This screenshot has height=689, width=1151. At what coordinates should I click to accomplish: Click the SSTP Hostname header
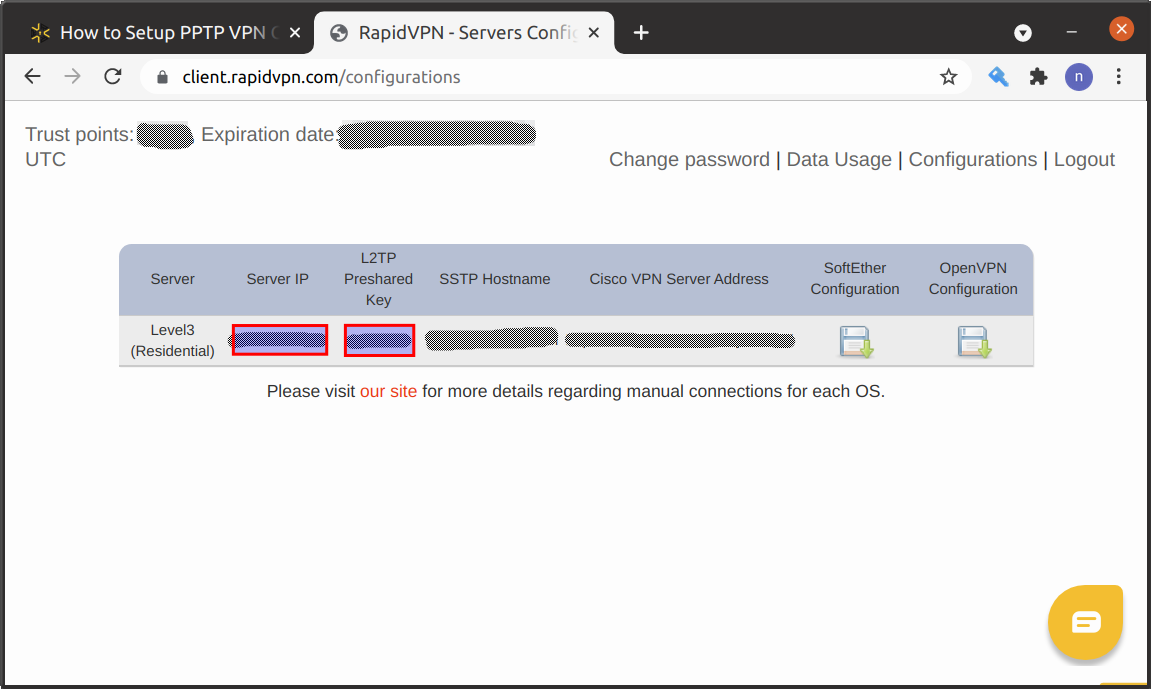pos(495,279)
